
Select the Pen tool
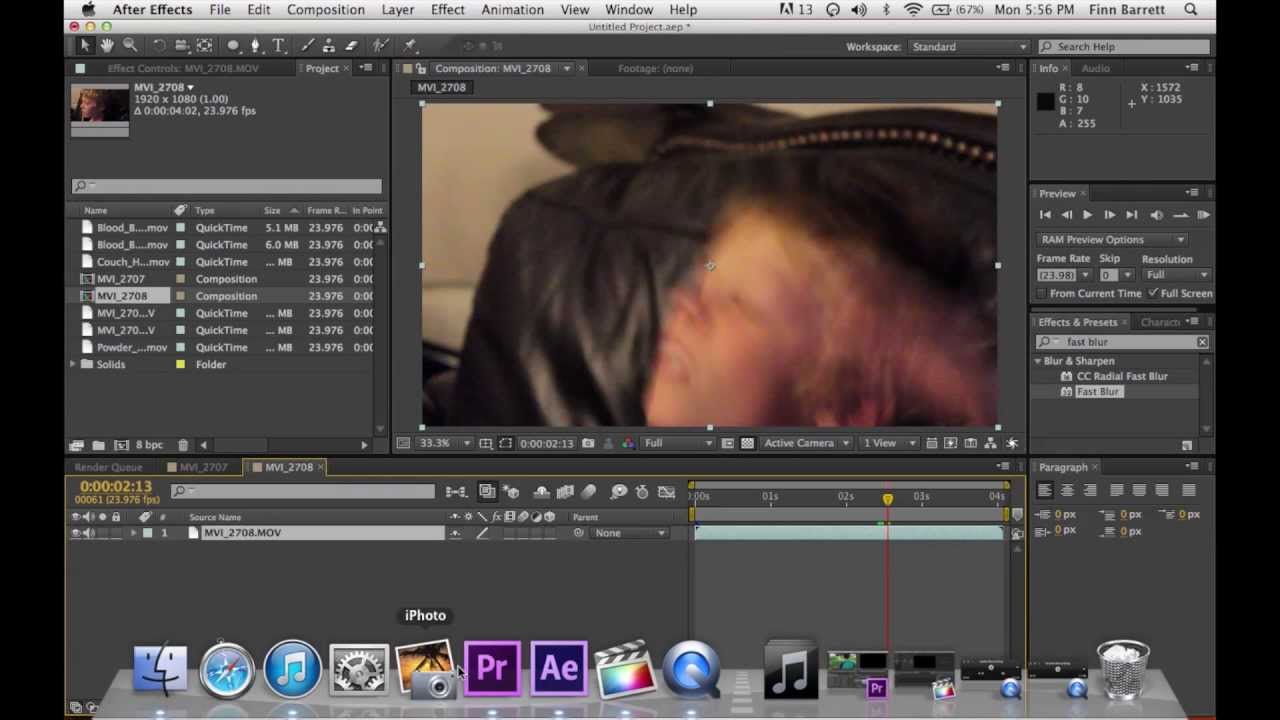(x=256, y=46)
